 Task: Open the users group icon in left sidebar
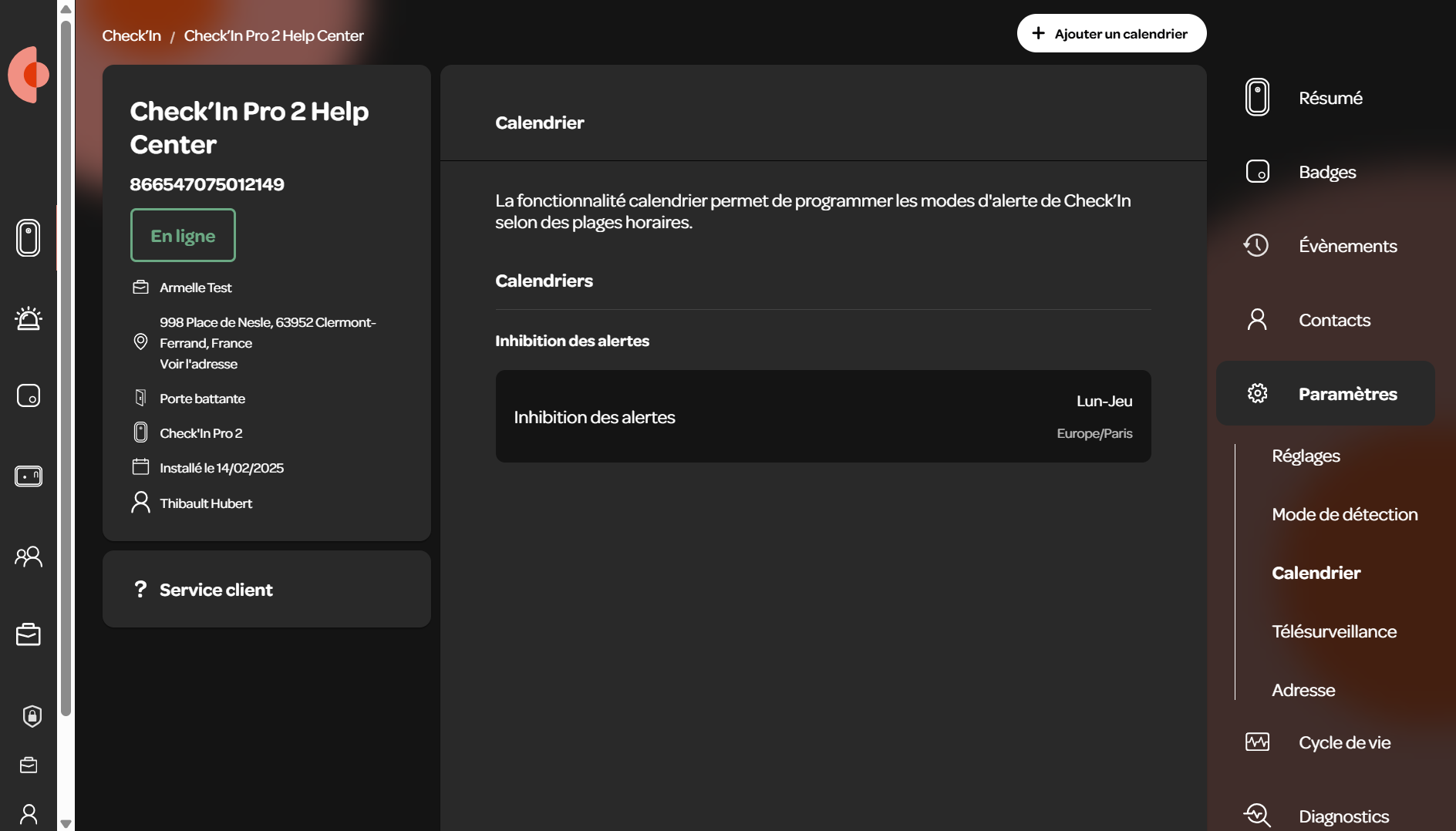tap(29, 556)
